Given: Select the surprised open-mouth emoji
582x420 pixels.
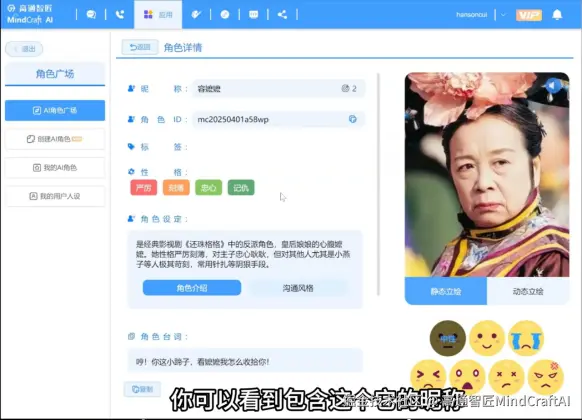Looking at the screenshot, I should pyautogui.click(x=467, y=376).
